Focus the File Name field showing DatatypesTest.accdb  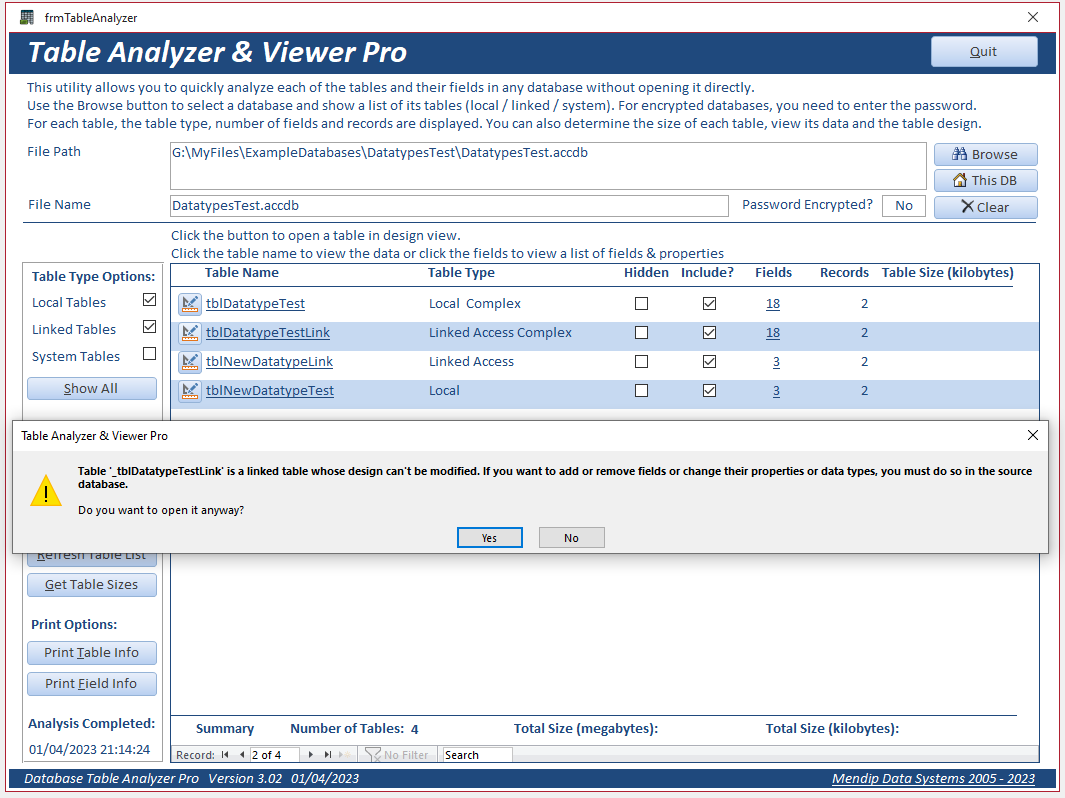[x=449, y=206]
